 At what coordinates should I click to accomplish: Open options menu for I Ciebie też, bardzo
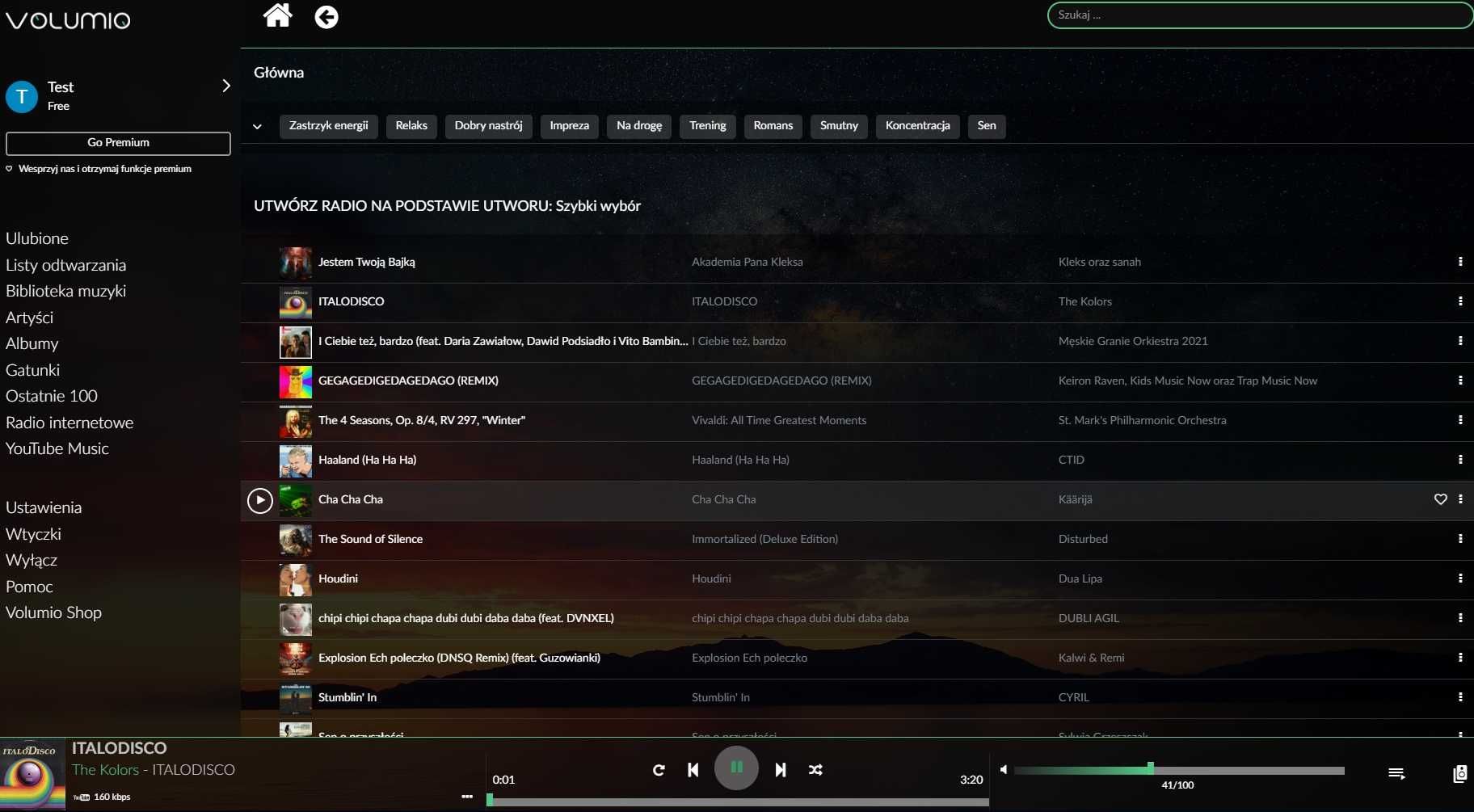[1460, 341]
